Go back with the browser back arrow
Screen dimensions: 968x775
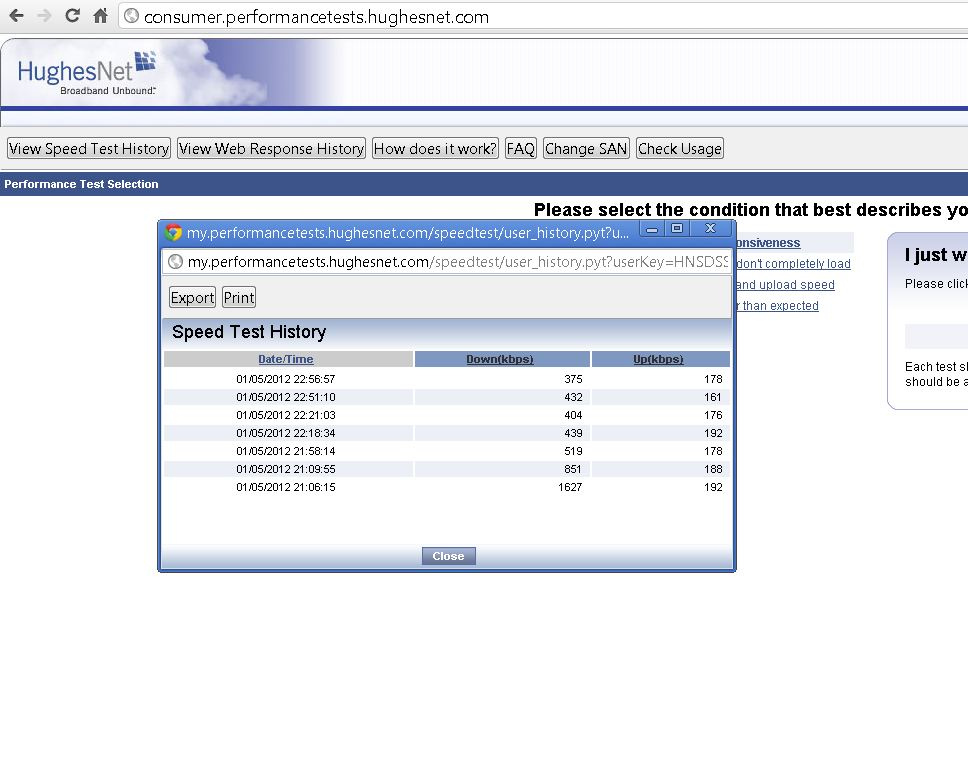tap(17, 15)
